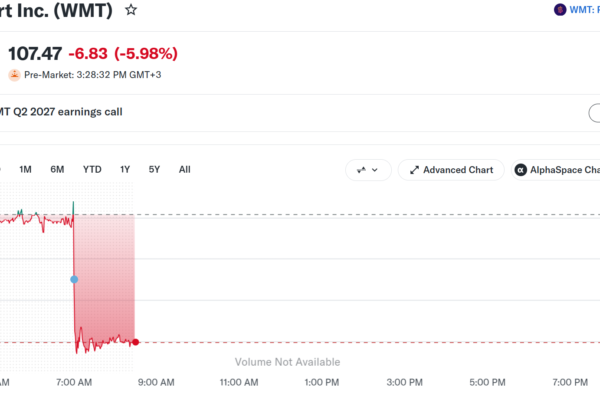
Task: Open the Advanced Chart button
Action: pyautogui.click(x=451, y=170)
